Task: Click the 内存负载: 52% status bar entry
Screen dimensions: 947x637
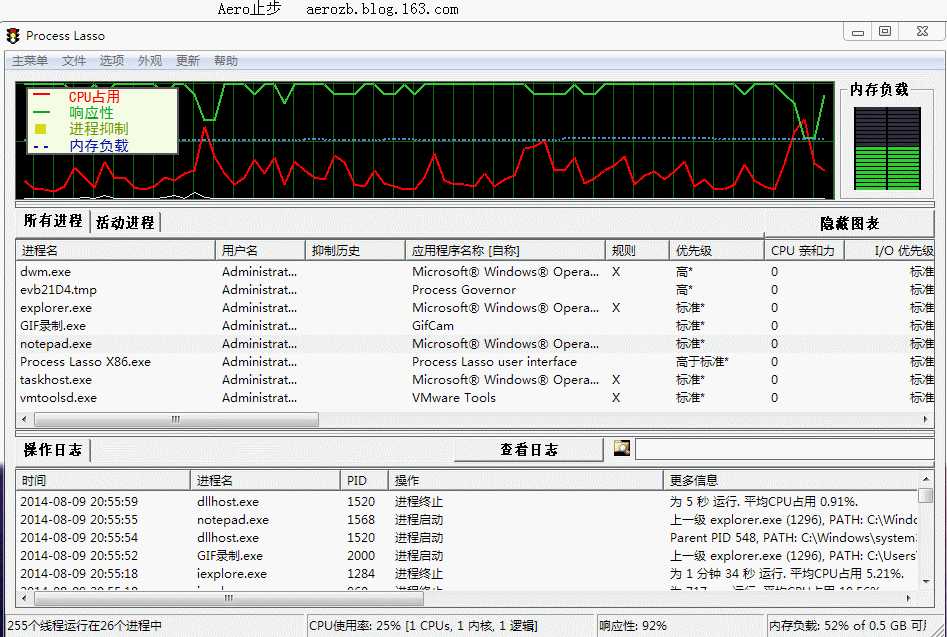Action: click(x=847, y=626)
